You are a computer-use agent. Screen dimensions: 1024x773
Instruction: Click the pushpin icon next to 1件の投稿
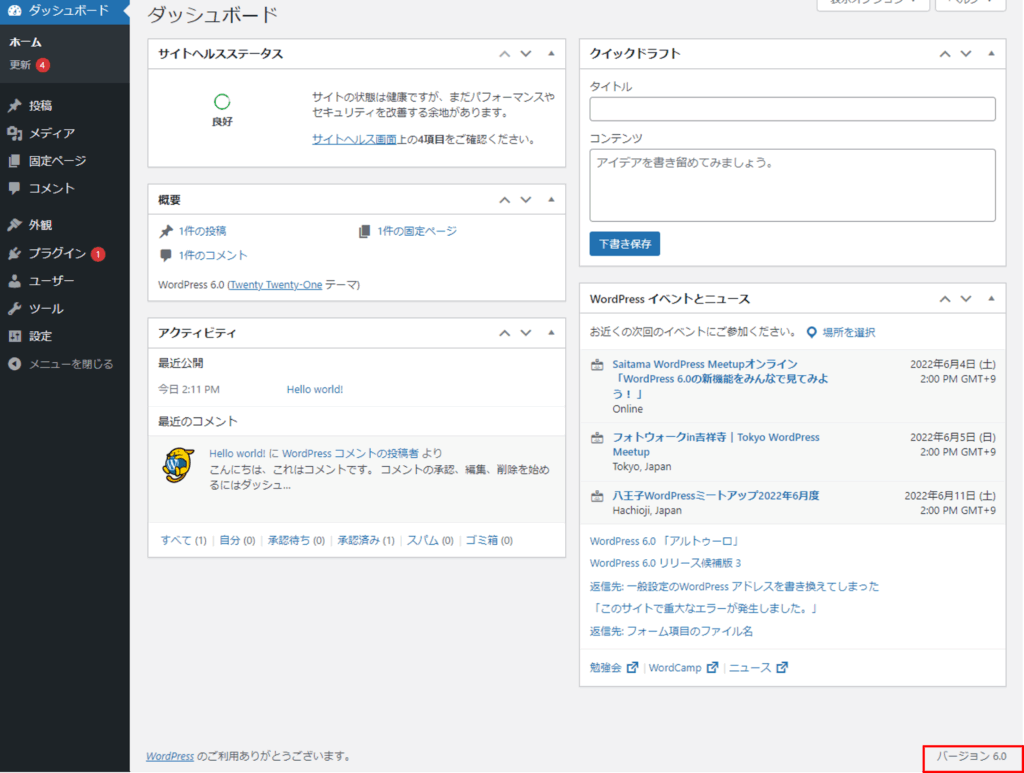[167, 231]
